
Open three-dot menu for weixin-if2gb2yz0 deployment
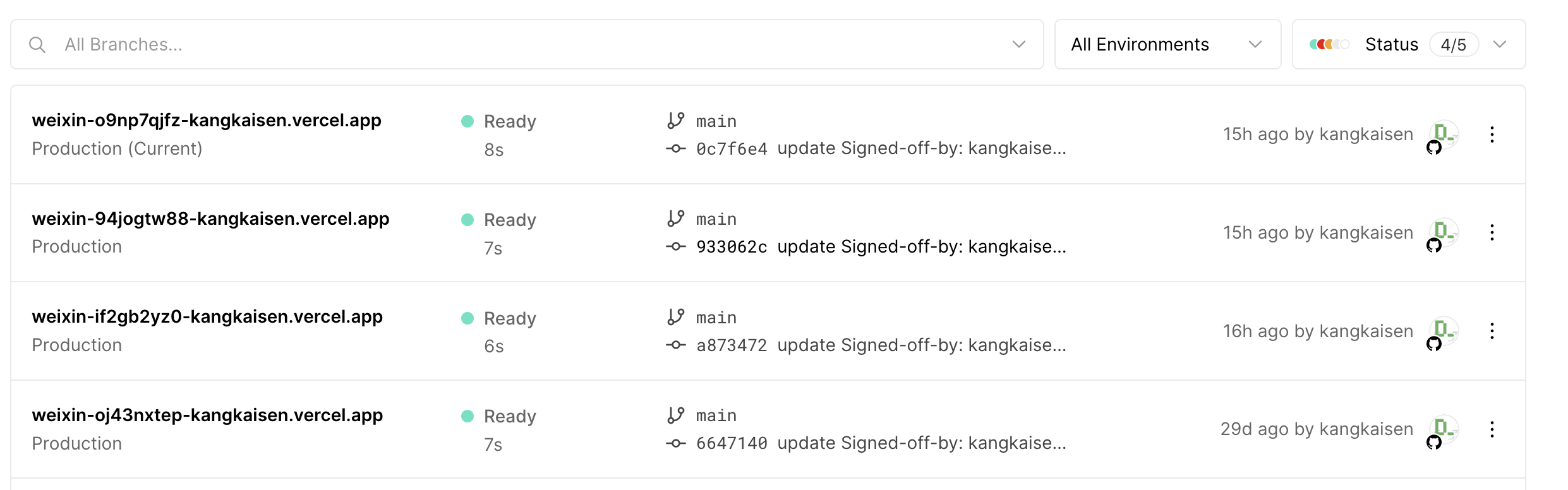pyautogui.click(x=1492, y=332)
